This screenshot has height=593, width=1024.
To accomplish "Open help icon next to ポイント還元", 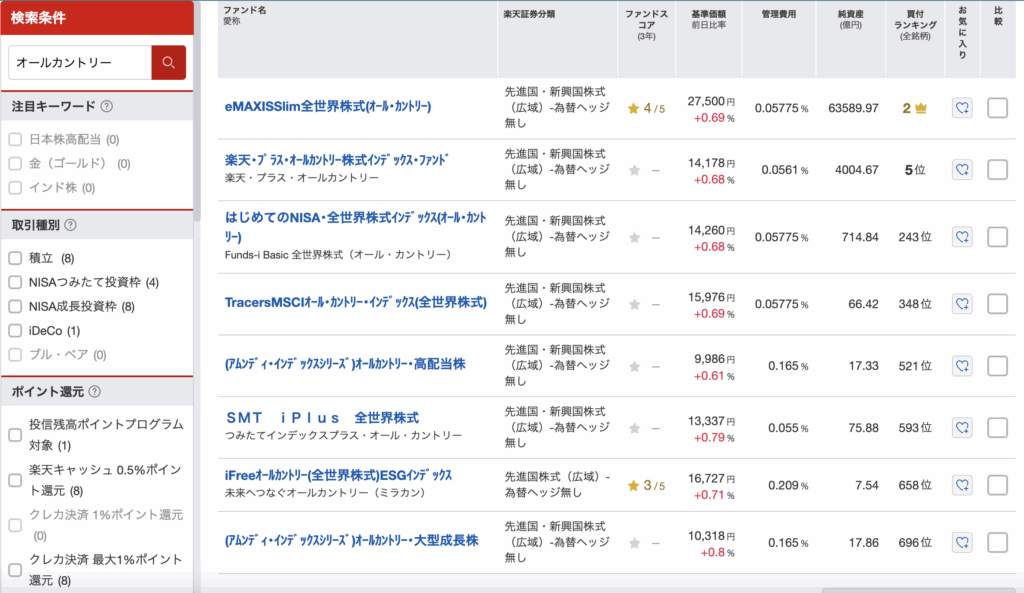I will coord(95,391).
